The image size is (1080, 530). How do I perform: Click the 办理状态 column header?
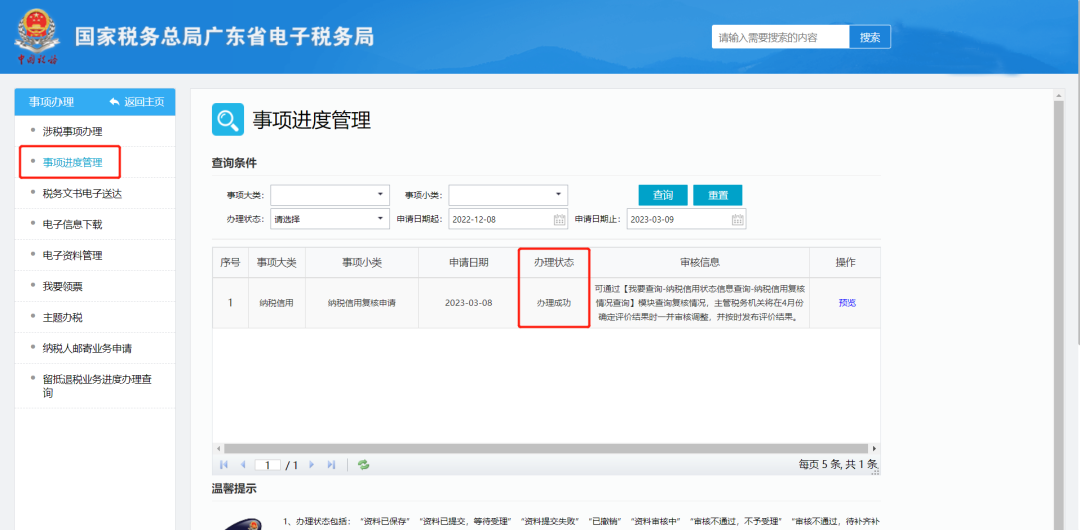click(554, 263)
